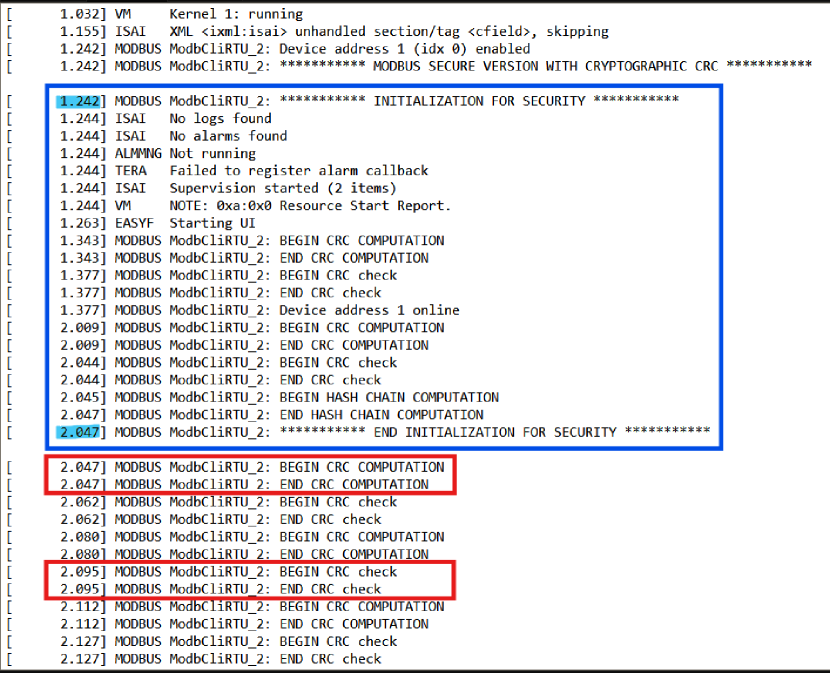The height and width of the screenshot is (673, 830).
Task: Click the 'No alarms found' message
Action: (x=228, y=136)
